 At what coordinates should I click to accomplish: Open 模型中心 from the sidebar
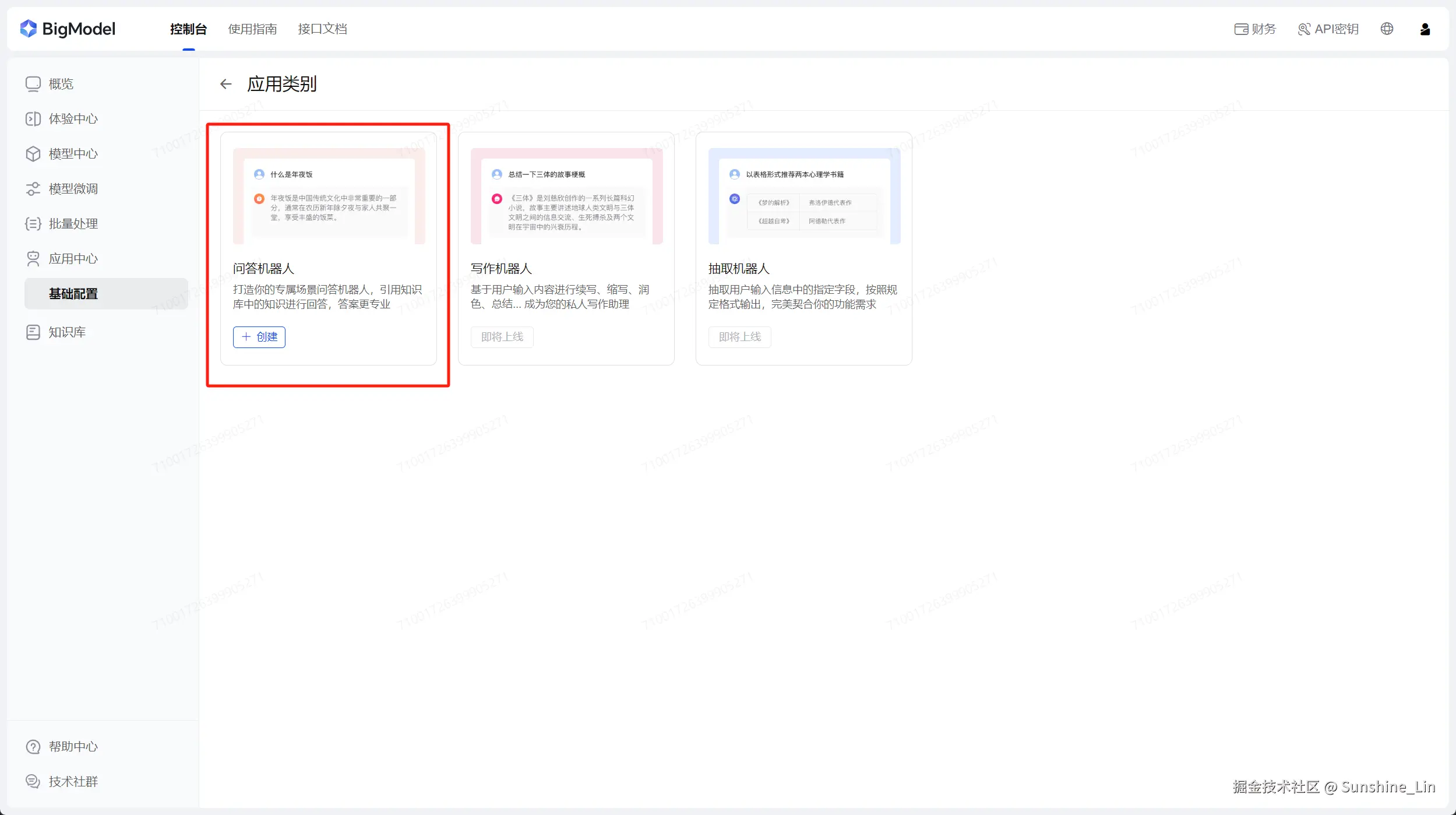[x=73, y=154]
